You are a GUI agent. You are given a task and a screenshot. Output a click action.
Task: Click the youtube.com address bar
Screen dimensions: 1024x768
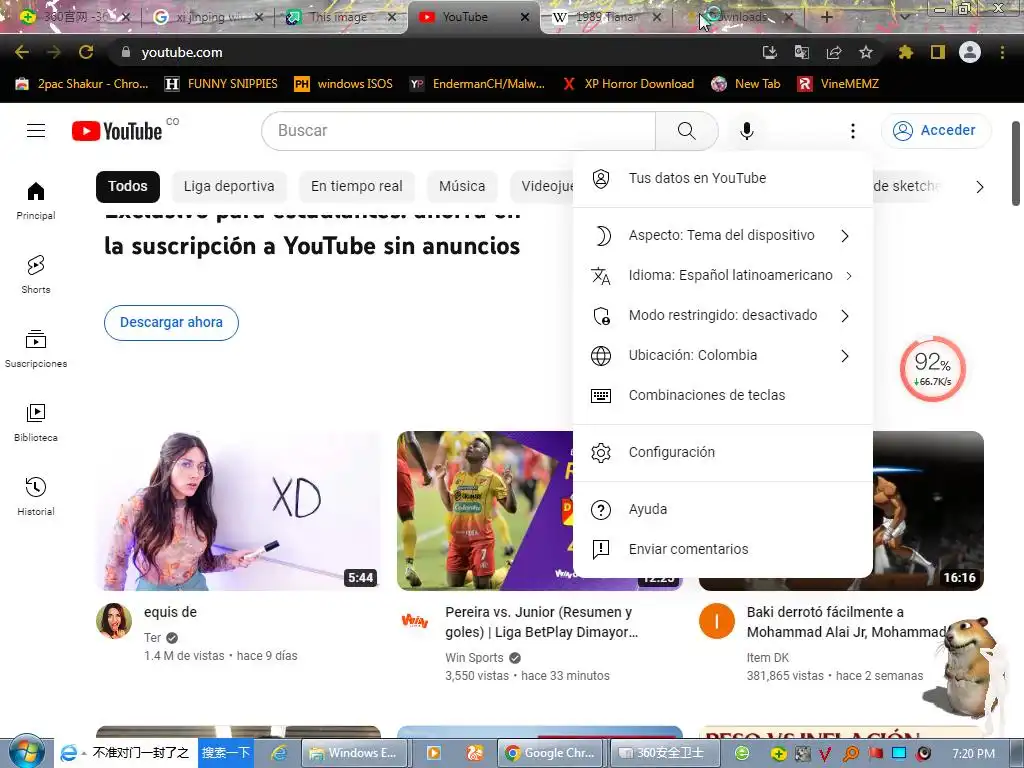pos(431,52)
